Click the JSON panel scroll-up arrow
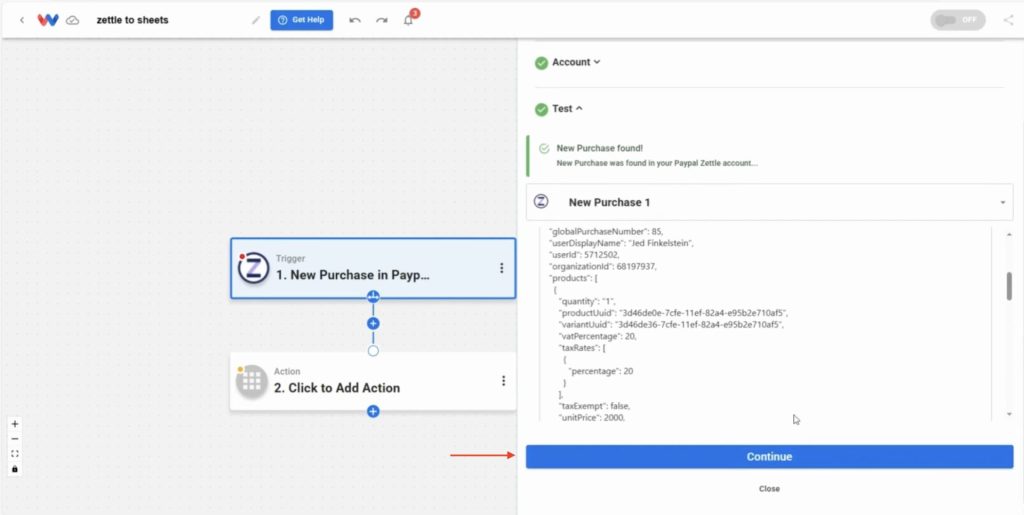This screenshot has height=515, width=1024. click(1009, 234)
